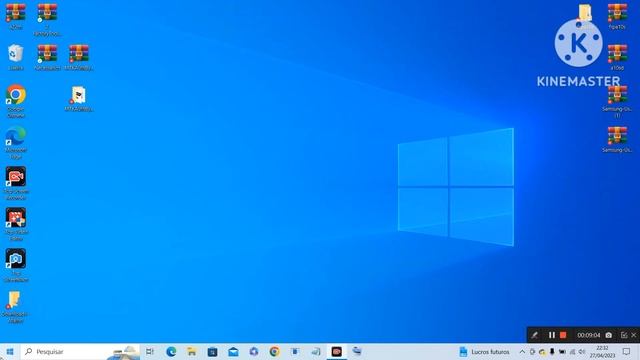Stop the screen recording with red square
Image resolution: width=640 pixels, height=360 pixels.
tap(563, 335)
